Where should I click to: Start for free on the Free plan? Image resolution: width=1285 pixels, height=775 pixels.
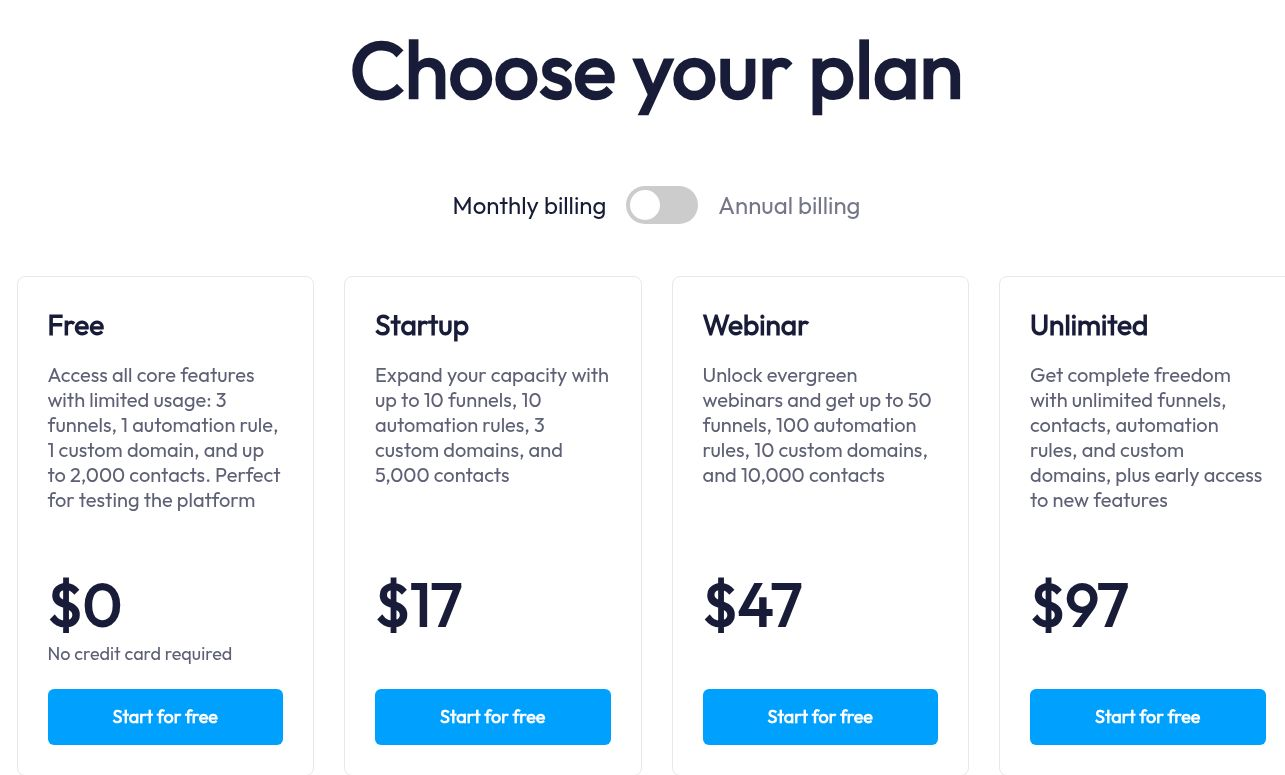[165, 717]
